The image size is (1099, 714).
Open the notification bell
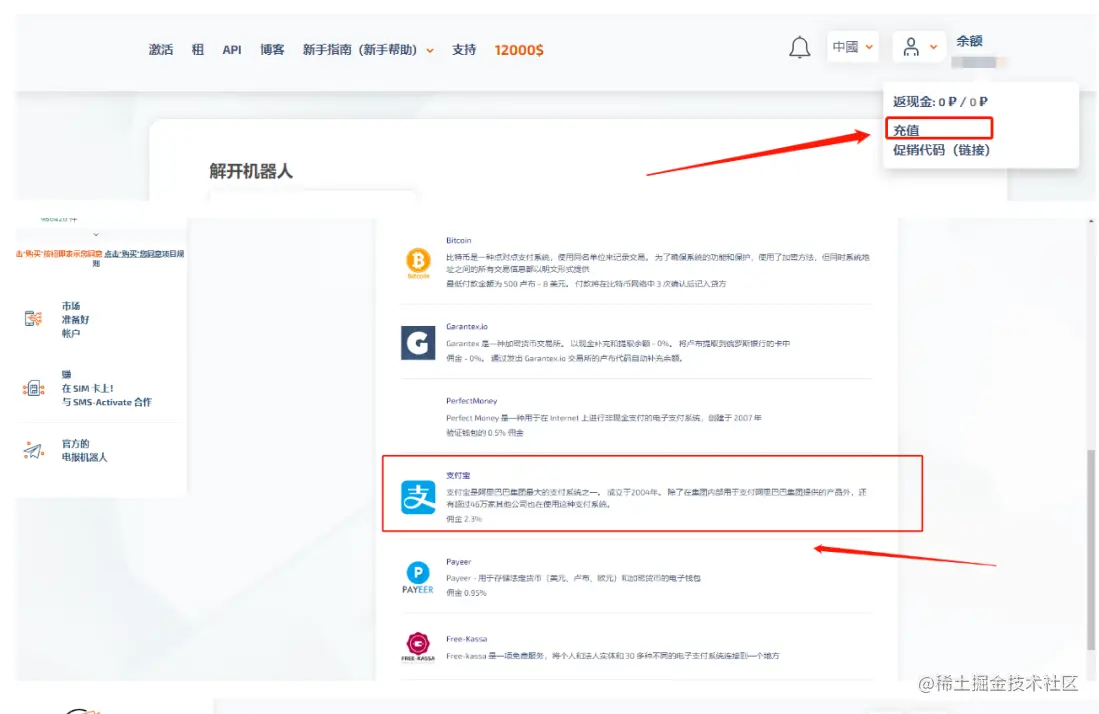[799, 48]
